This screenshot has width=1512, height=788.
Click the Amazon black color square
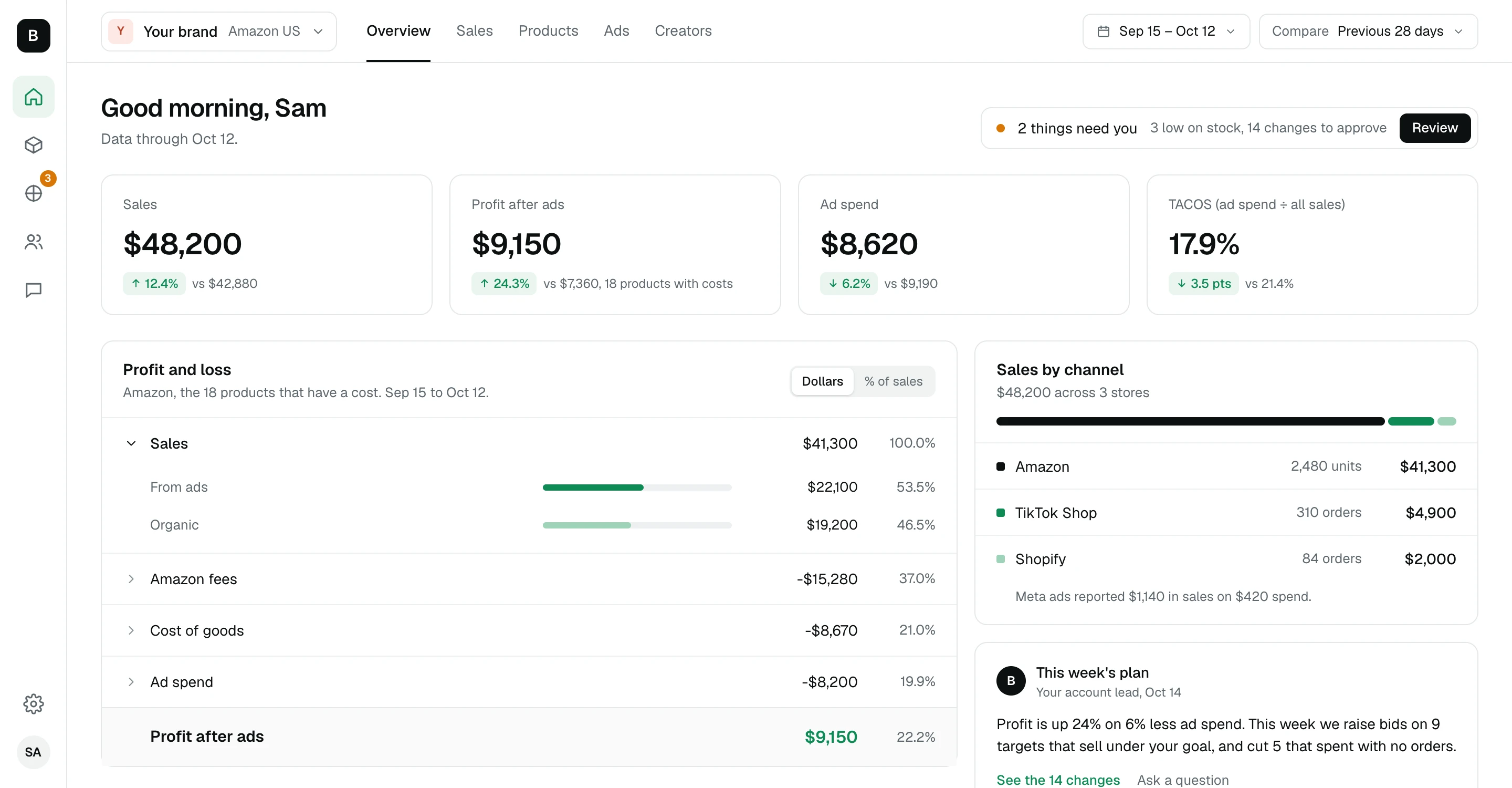pyautogui.click(x=1001, y=467)
